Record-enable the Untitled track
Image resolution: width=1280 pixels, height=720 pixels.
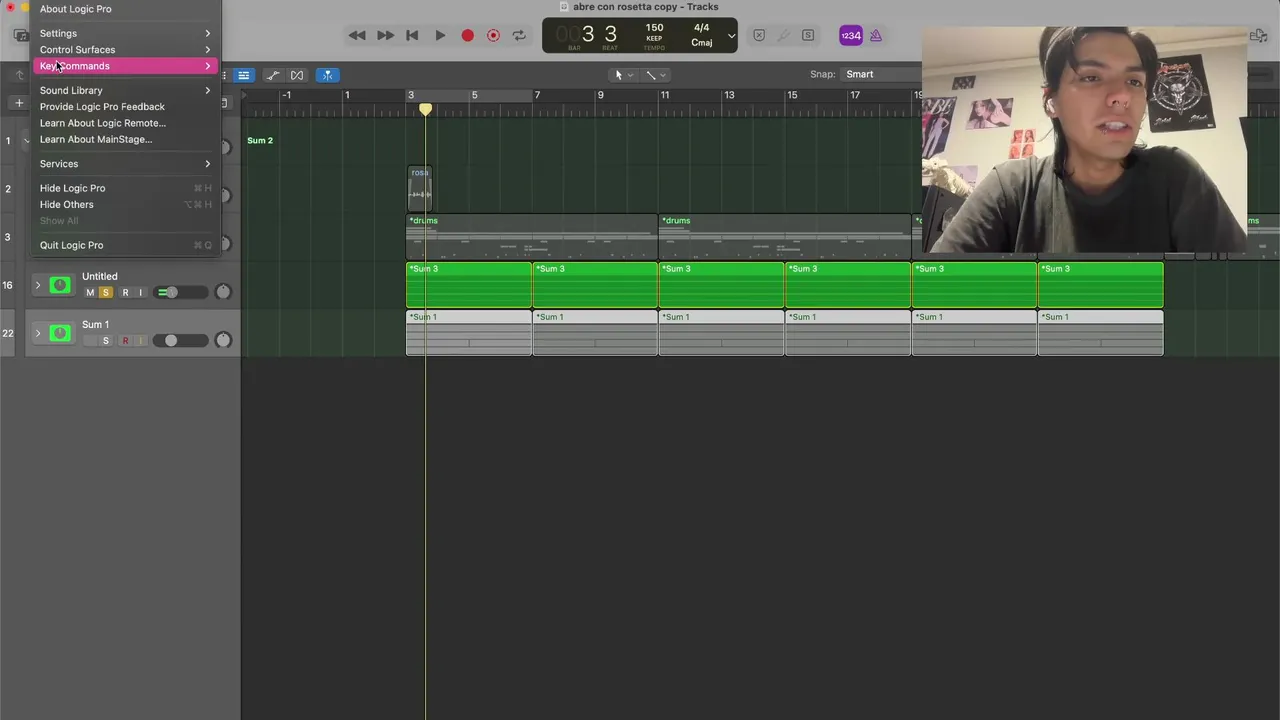pos(125,293)
